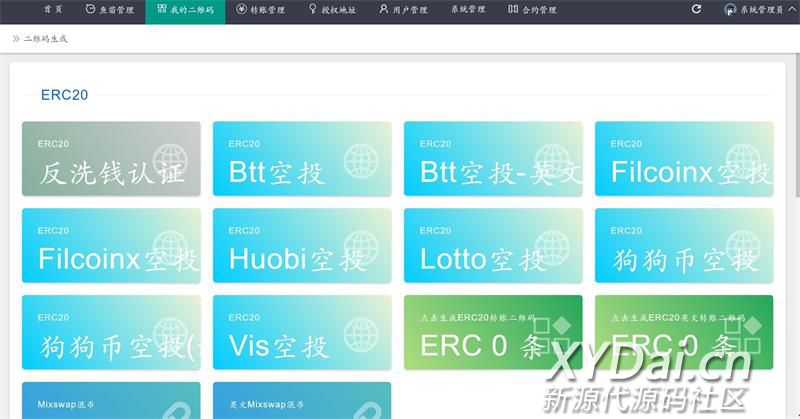Click link icon on Mixswap混币 card
800x419 pixels.
[x=171, y=408]
